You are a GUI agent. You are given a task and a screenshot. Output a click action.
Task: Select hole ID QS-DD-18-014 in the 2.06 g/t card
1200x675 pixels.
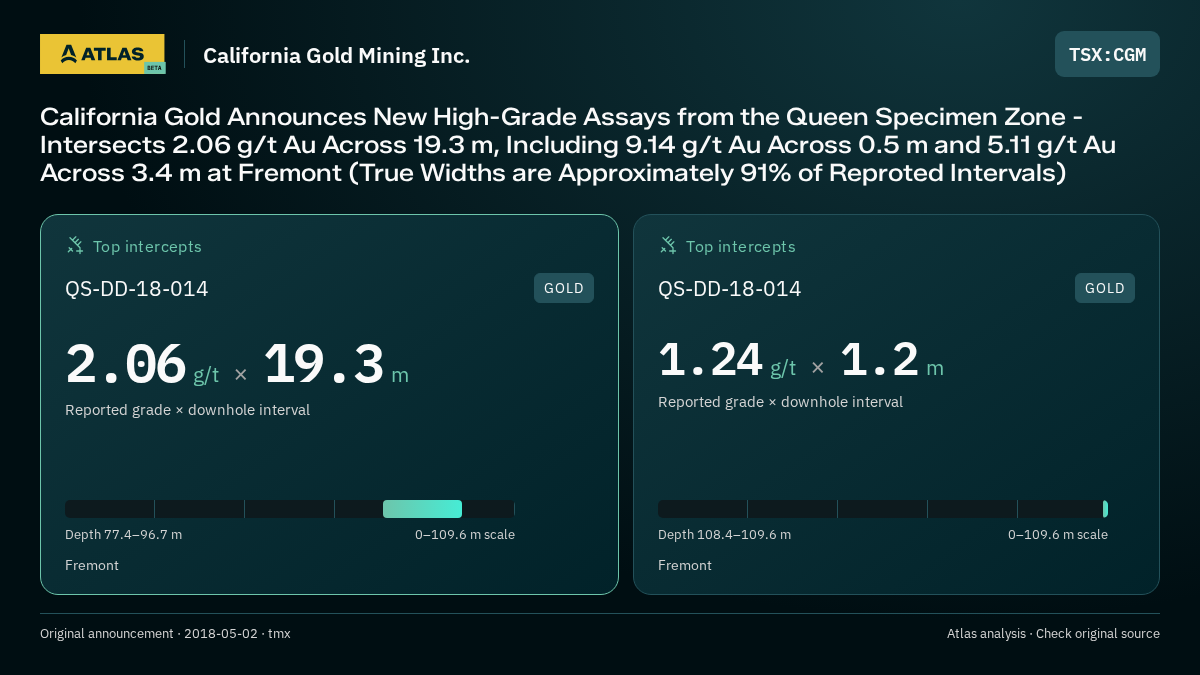[137, 289]
